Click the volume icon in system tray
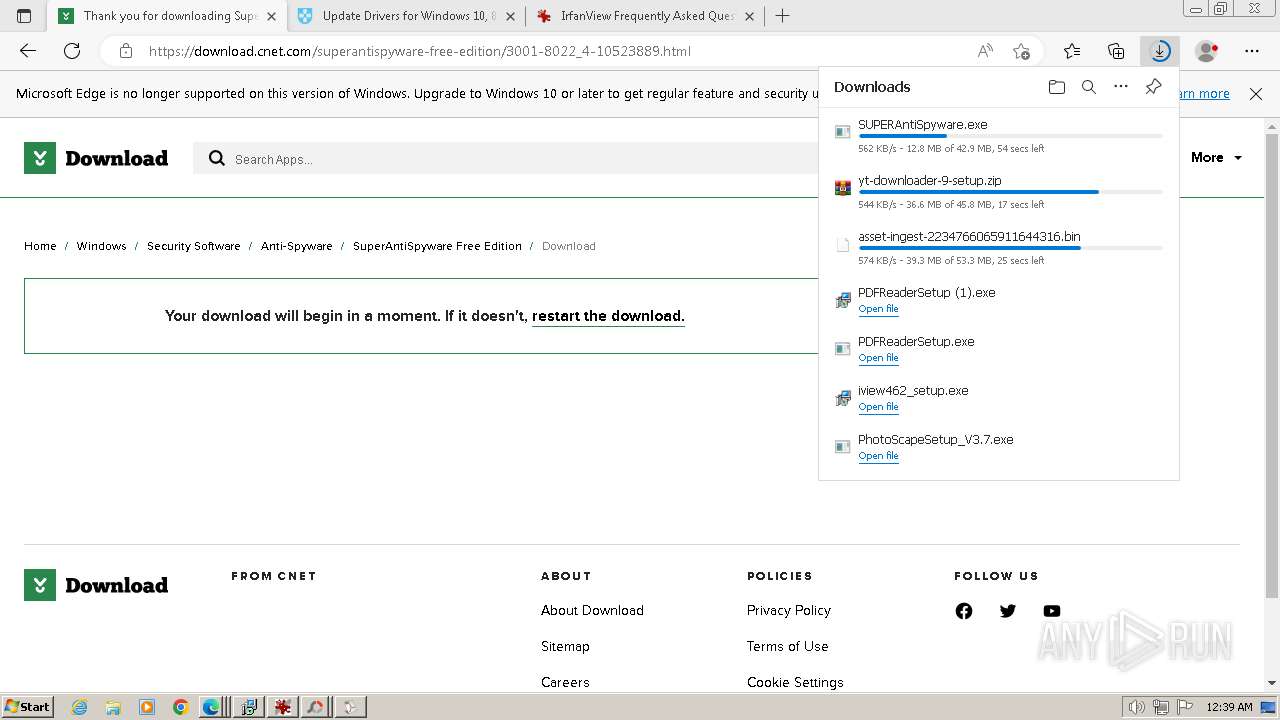The height and width of the screenshot is (720, 1280). (1136, 707)
